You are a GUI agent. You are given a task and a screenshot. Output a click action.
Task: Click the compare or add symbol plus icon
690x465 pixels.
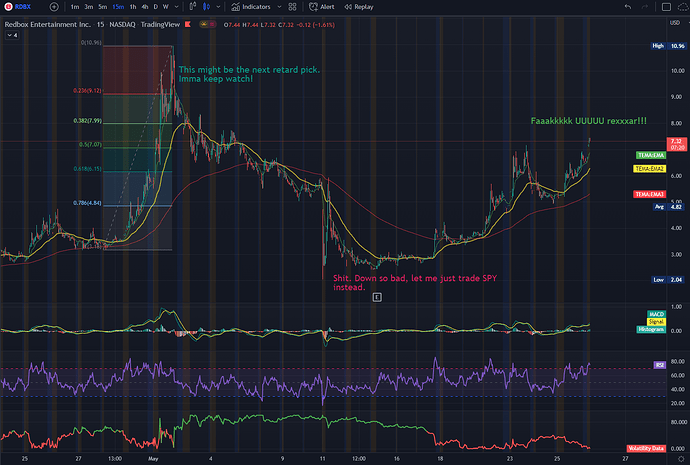click(x=54, y=7)
